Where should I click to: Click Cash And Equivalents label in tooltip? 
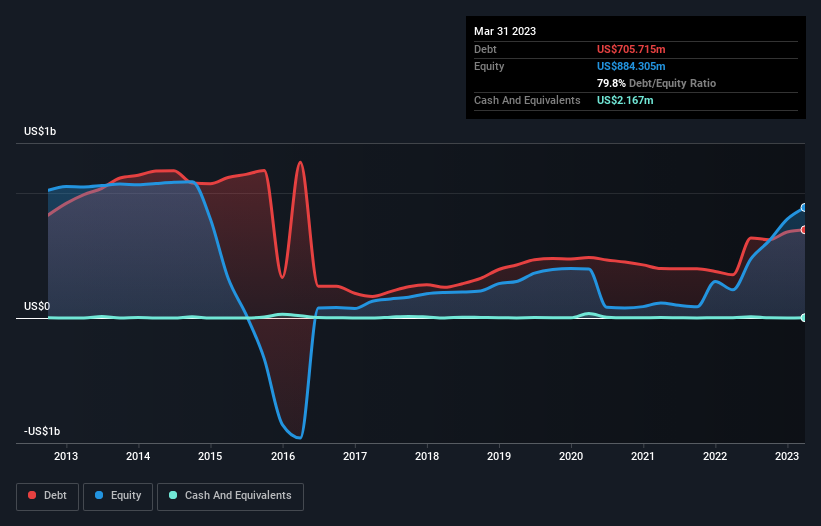point(527,100)
